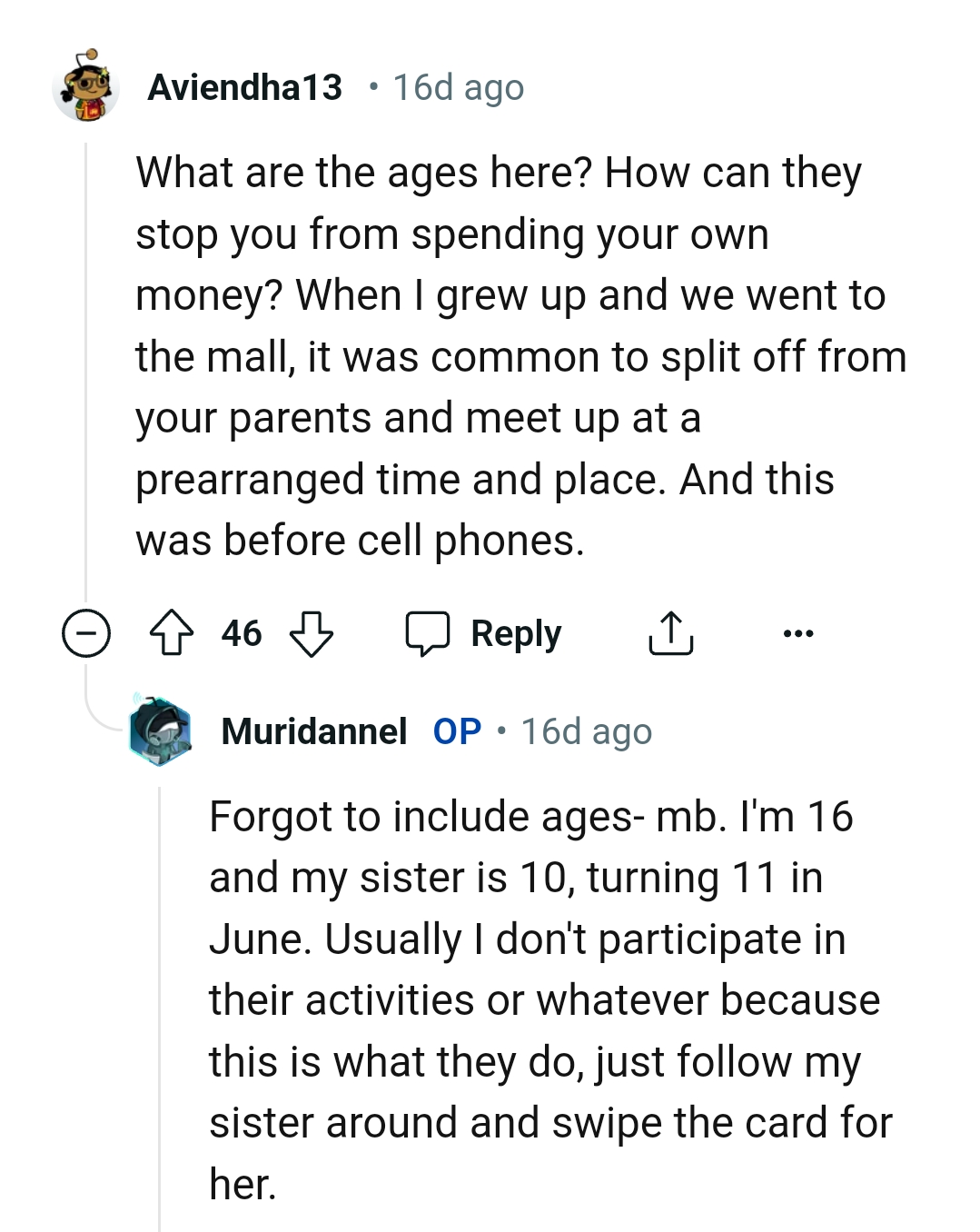The height and width of the screenshot is (1232, 980).
Task: Open Aviendha13's avatar profile picture
Action: (86, 88)
